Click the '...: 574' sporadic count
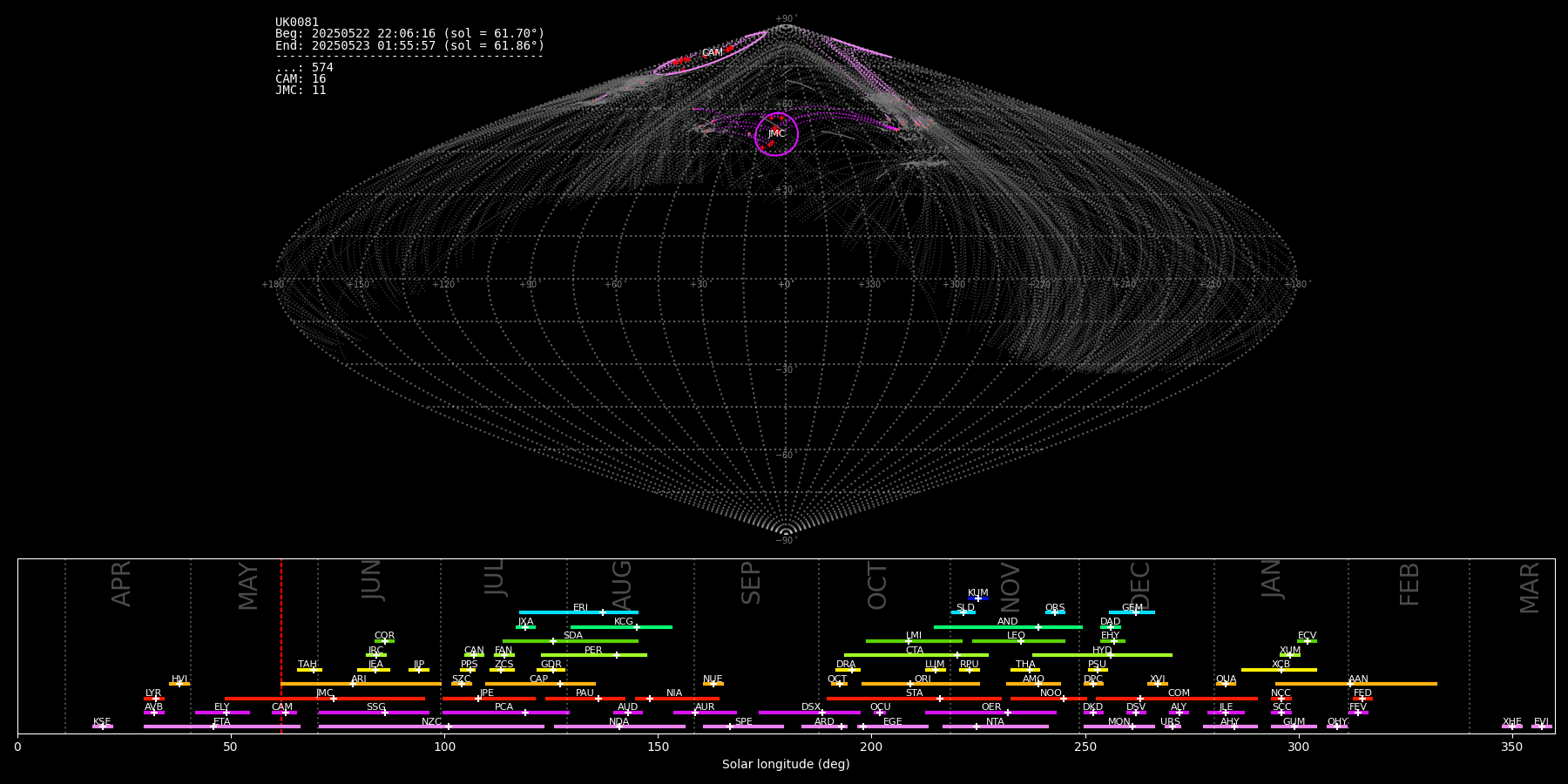Image resolution: width=1568 pixels, height=784 pixels. [304, 68]
